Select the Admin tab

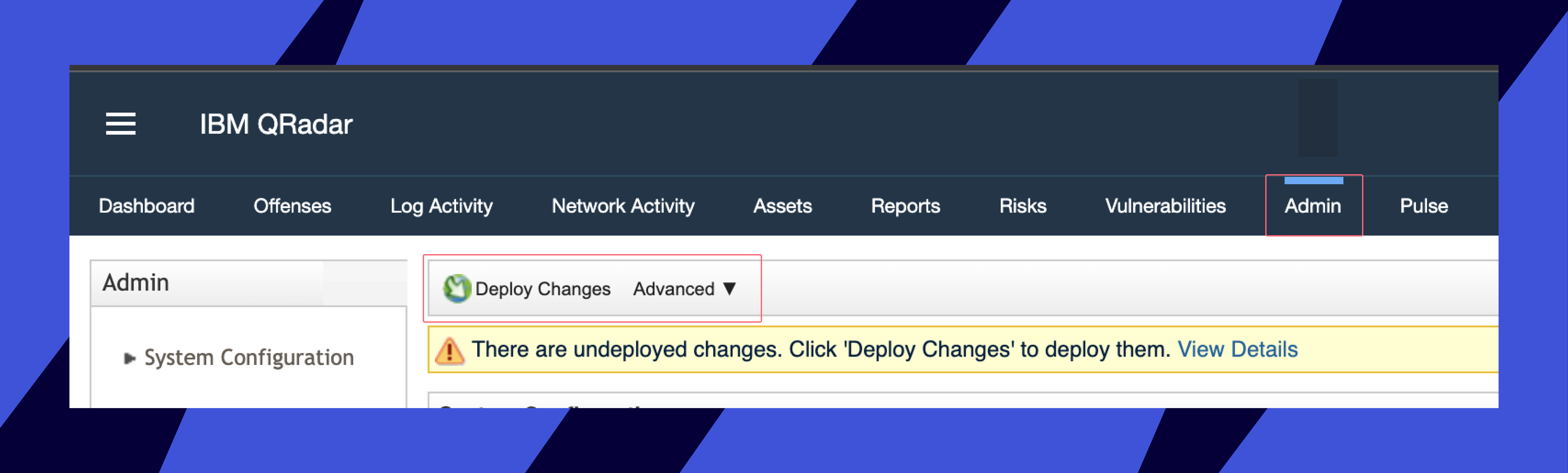tap(1312, 206)
